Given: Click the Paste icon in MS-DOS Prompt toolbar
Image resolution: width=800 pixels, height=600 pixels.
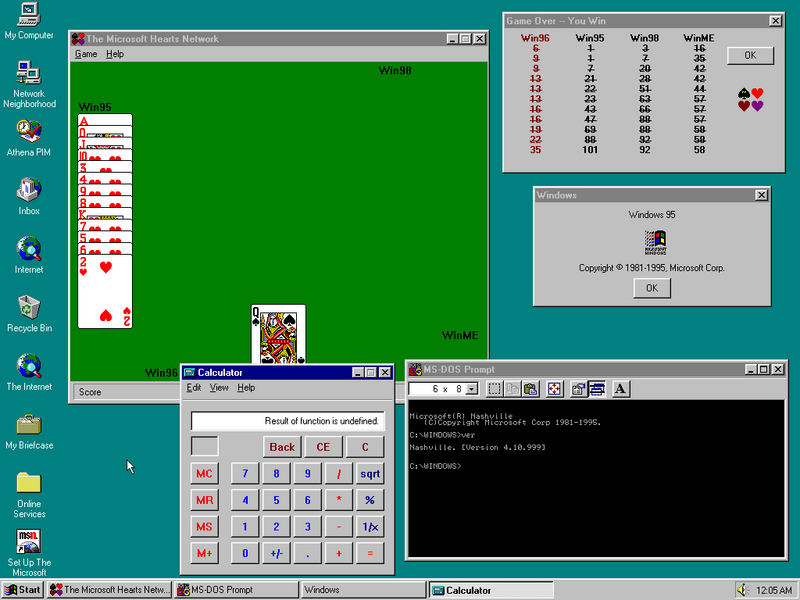Looking at the screenshot, I should pos(531,389).
